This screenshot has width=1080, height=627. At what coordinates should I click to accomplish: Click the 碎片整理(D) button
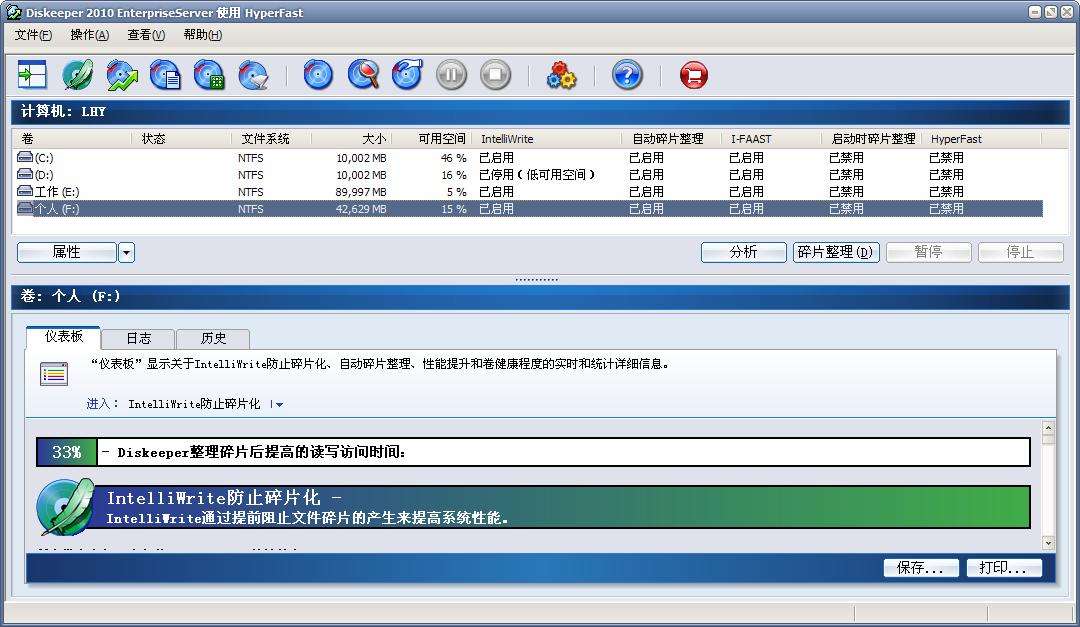click(x=835, y=252)
